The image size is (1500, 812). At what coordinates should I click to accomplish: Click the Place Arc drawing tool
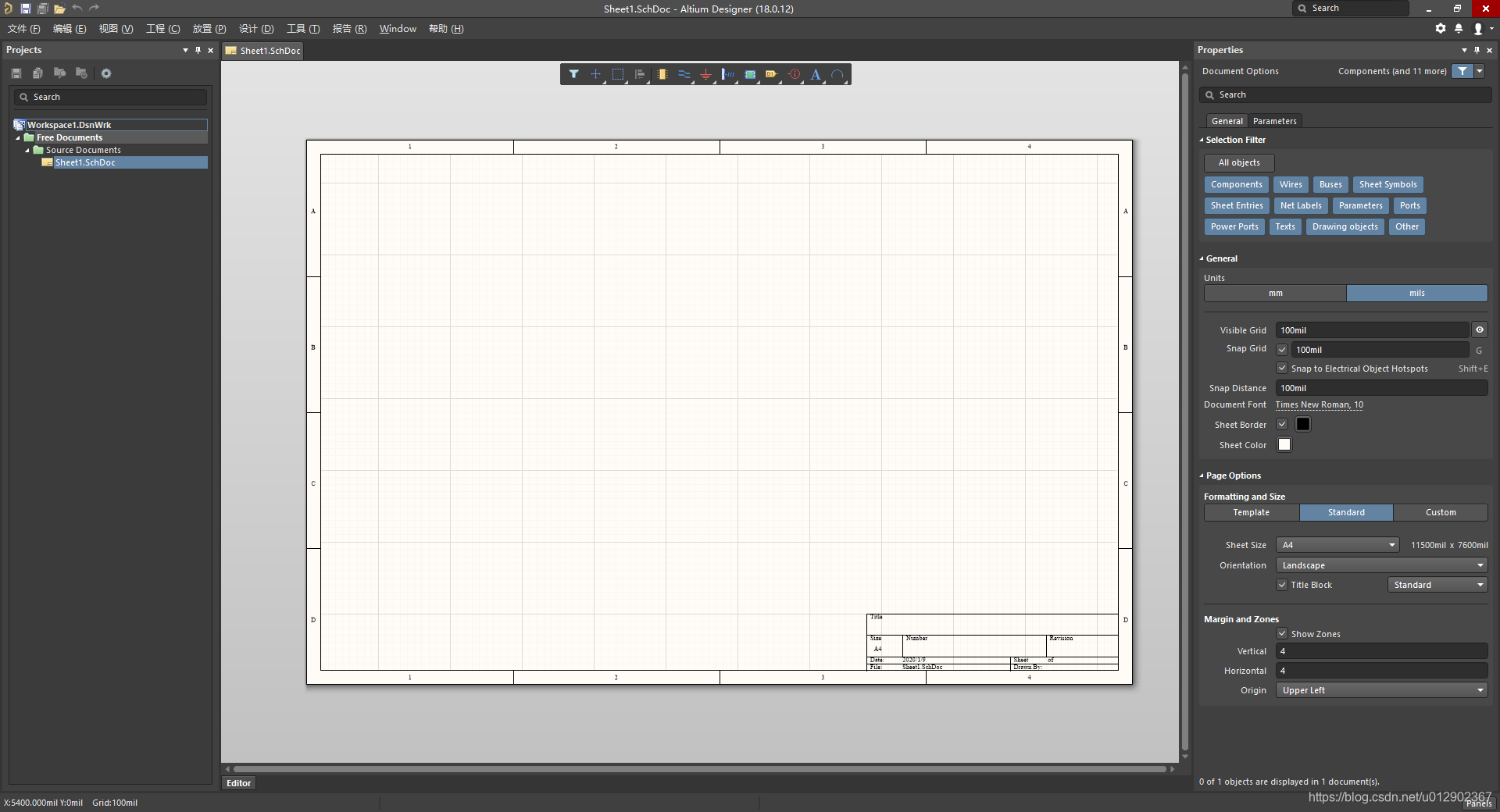click(x=837, y=74)
